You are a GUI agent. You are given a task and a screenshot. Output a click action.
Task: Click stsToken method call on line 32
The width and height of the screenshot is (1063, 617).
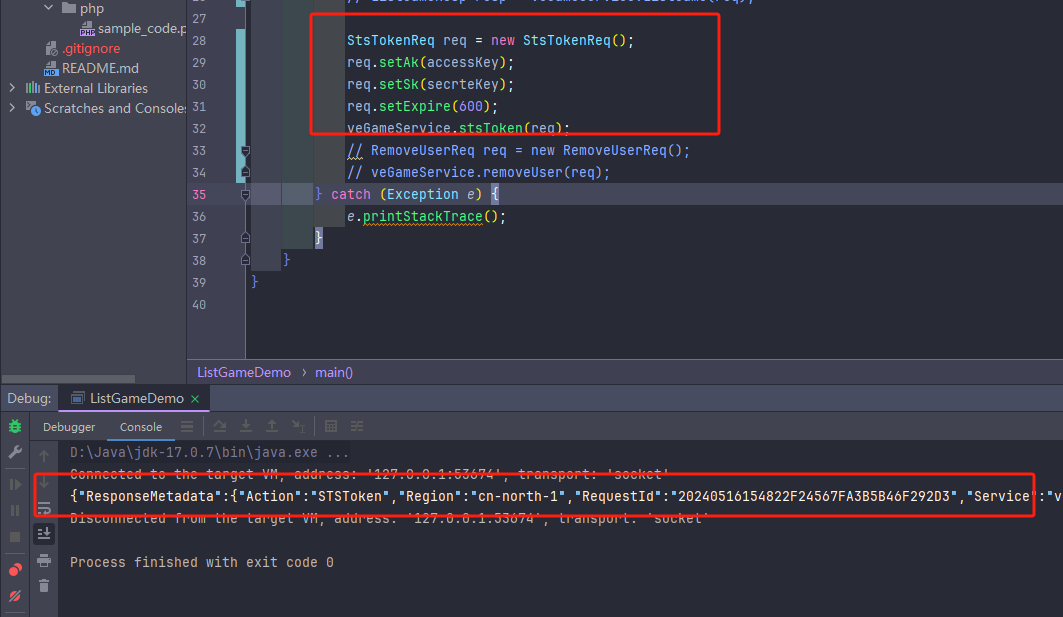tap(491, 128)
